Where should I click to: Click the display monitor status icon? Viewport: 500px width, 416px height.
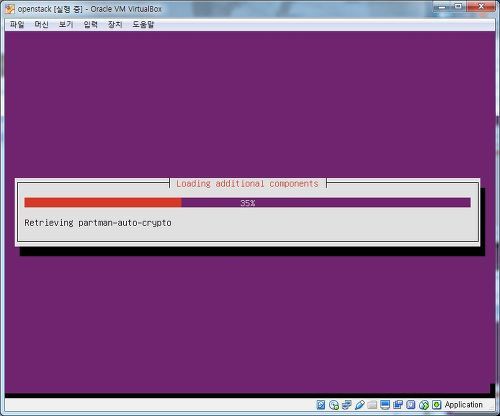point(385,405)
